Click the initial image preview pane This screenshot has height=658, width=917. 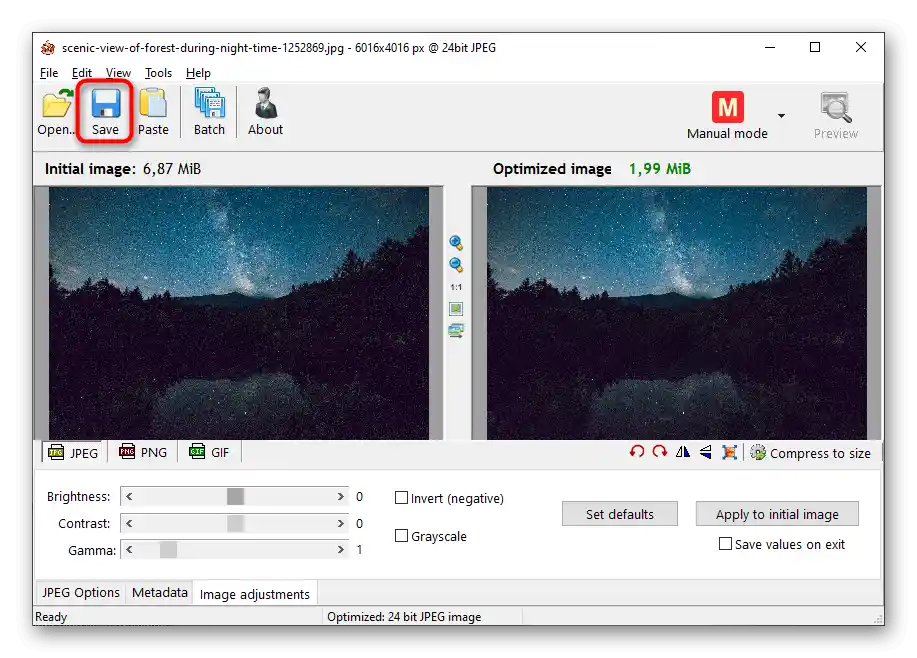click(x=239, y=313)
